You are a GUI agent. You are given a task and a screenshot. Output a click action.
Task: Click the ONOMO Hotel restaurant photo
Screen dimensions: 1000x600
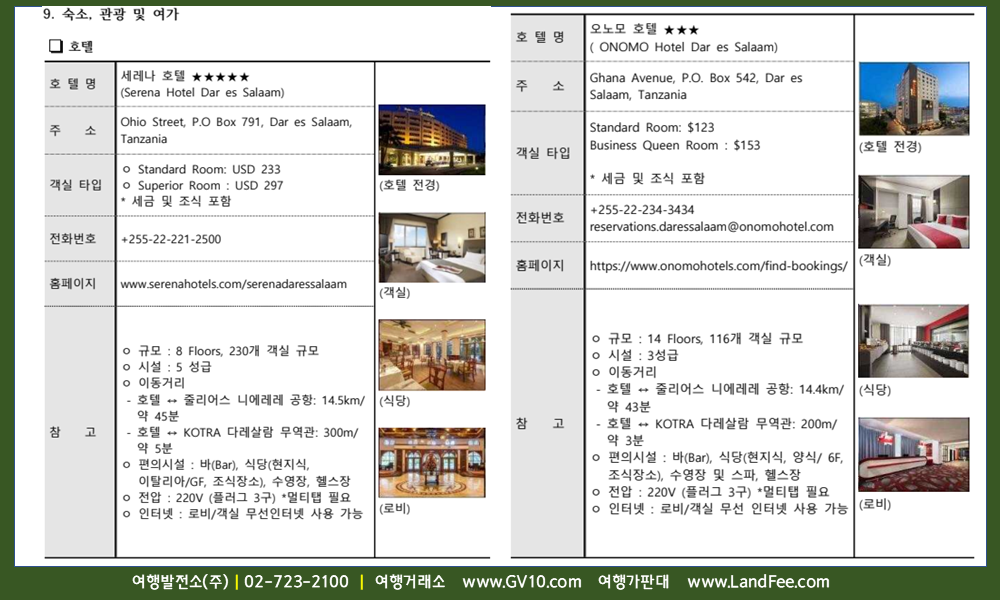click(x=914, y=341)
